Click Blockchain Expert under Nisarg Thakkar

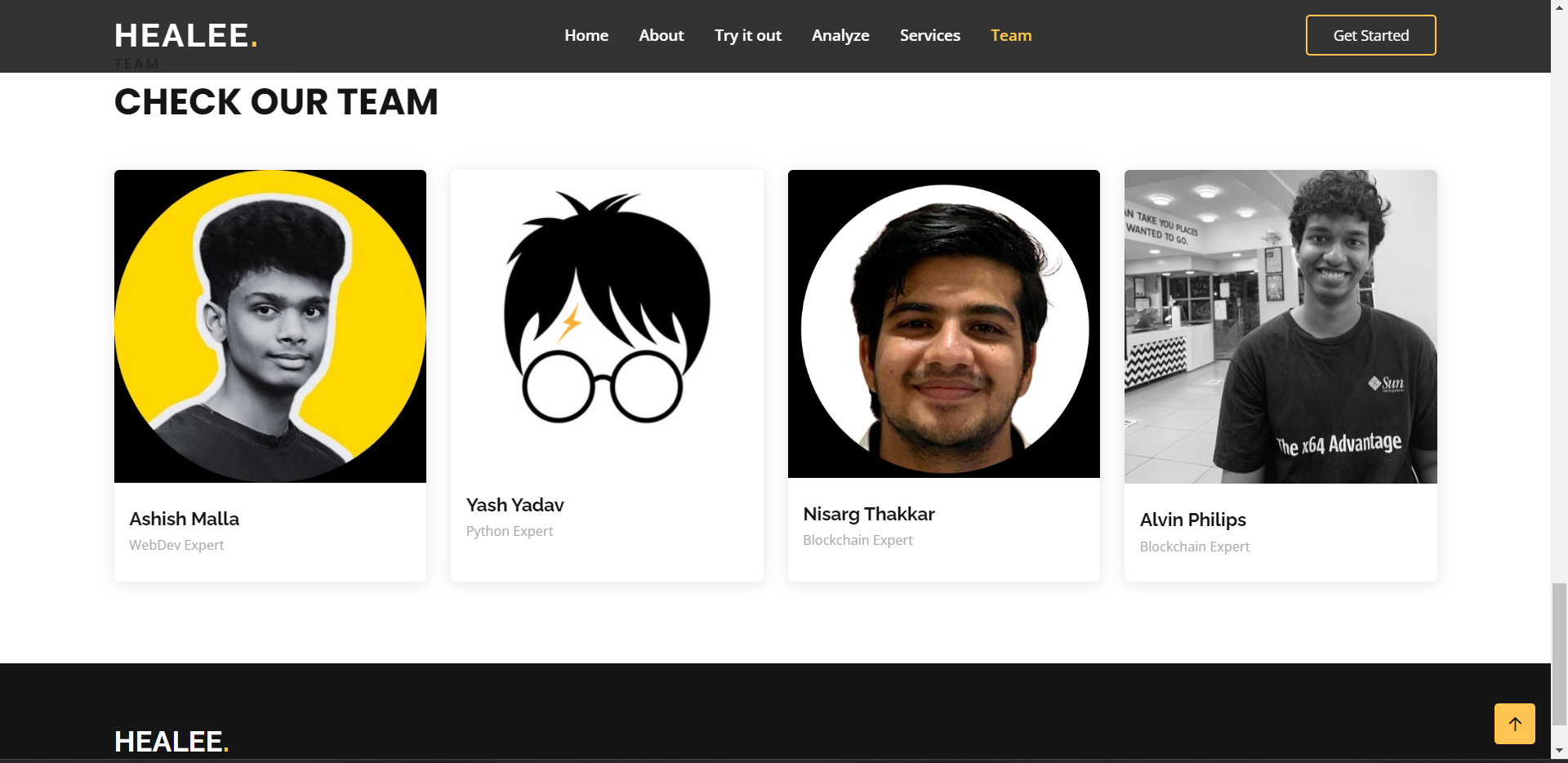tap(857, 540)
